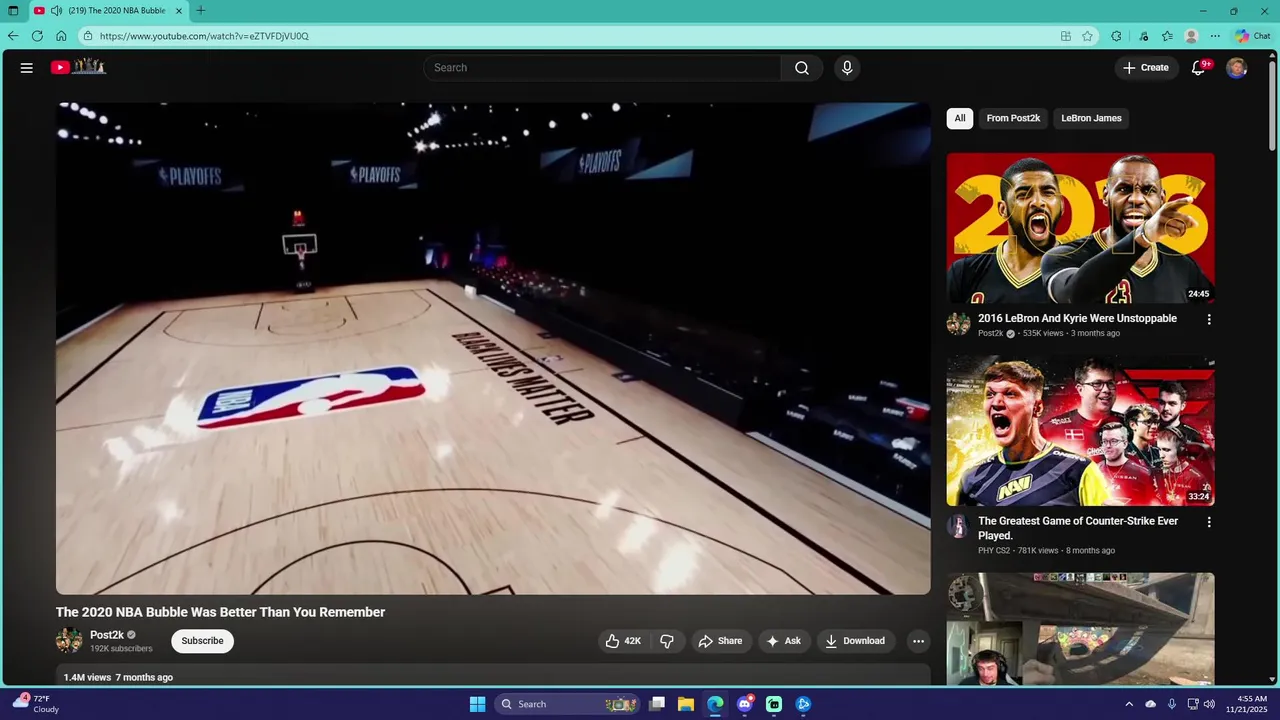Open Discord from the taskbar
This screenshot has width=1280, height=720.
tap(744, 704)
